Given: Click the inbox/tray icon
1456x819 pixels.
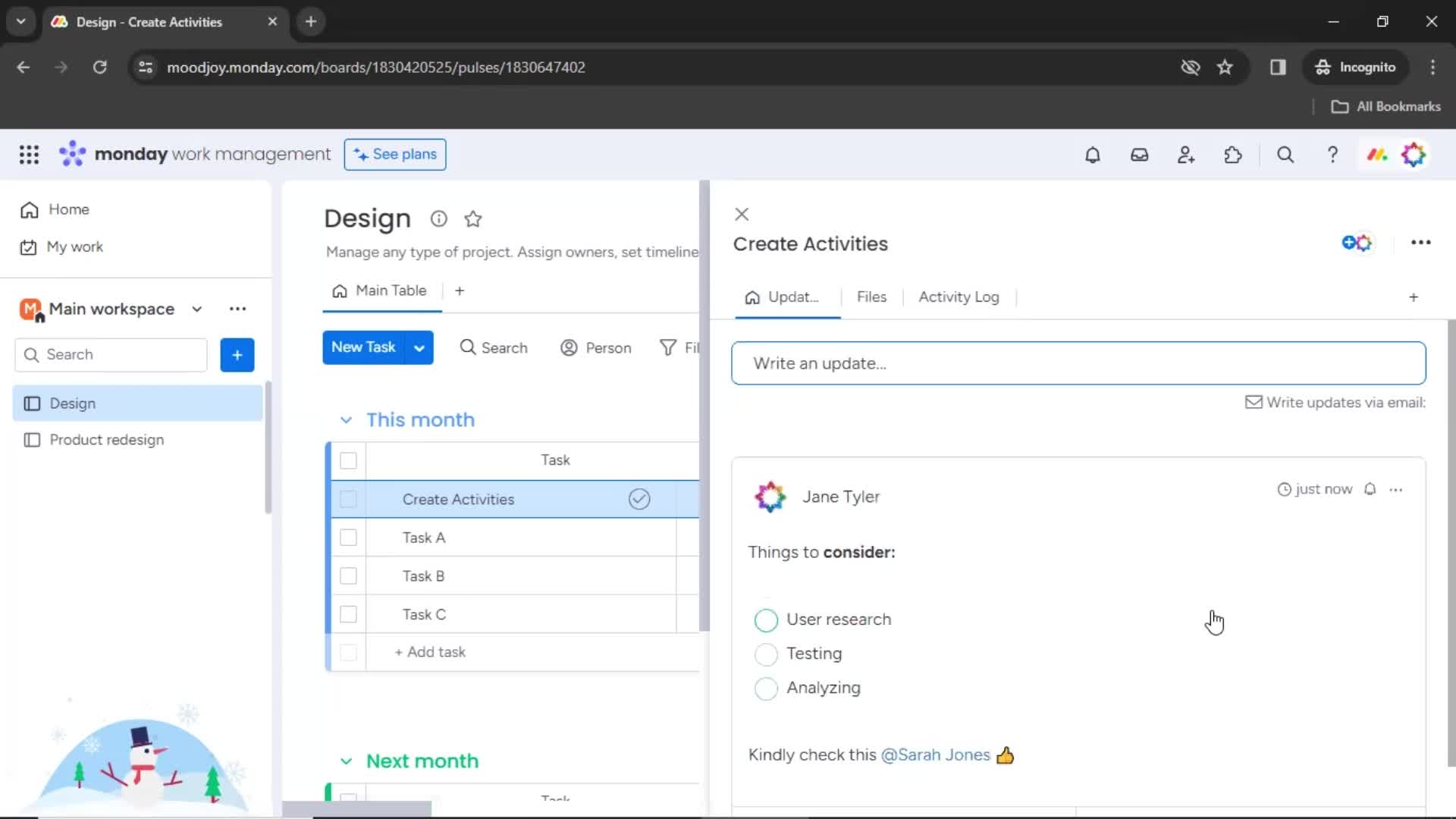Looking at the screenshot, I should point(1139,155).
